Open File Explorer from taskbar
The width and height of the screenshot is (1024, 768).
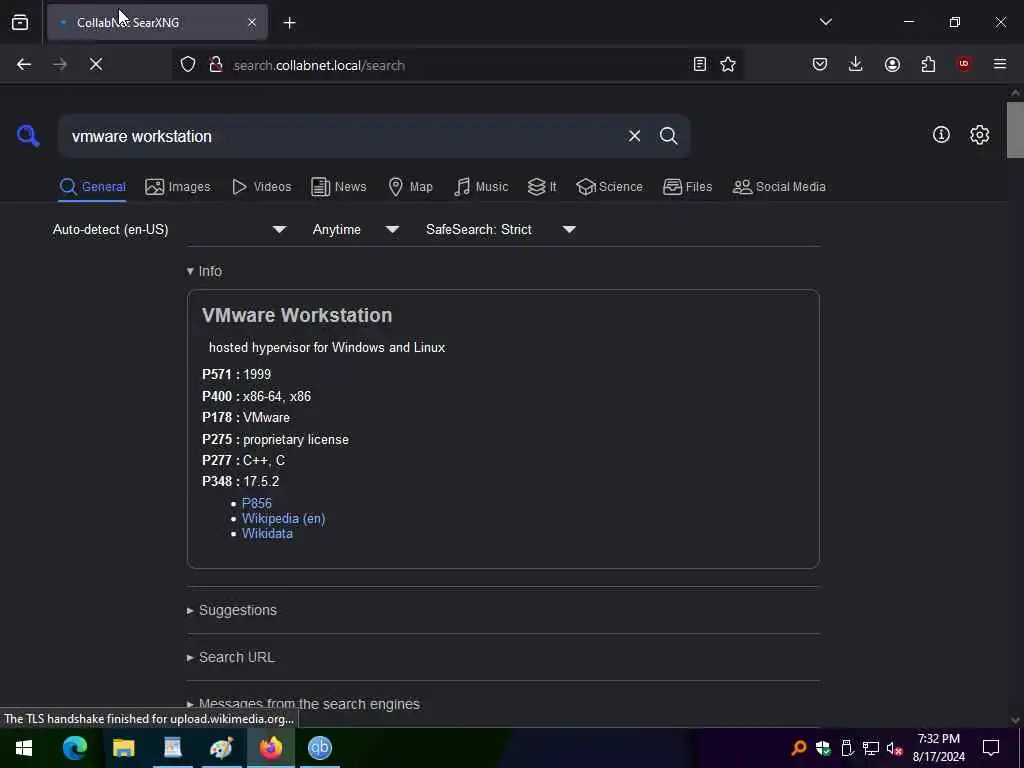coord(123,748)
